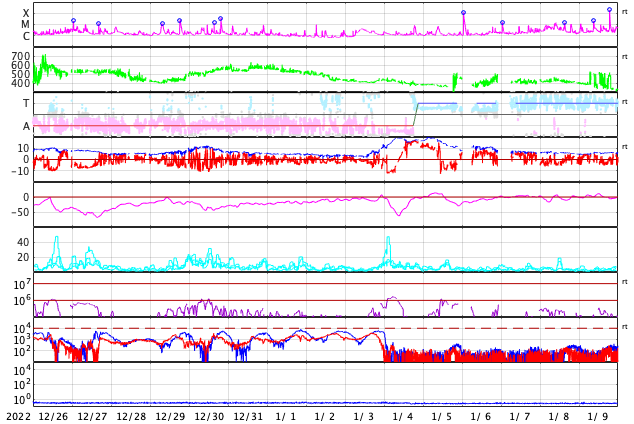Click the -50 tick label on magenta panel
634x424 pixels.
20,212
